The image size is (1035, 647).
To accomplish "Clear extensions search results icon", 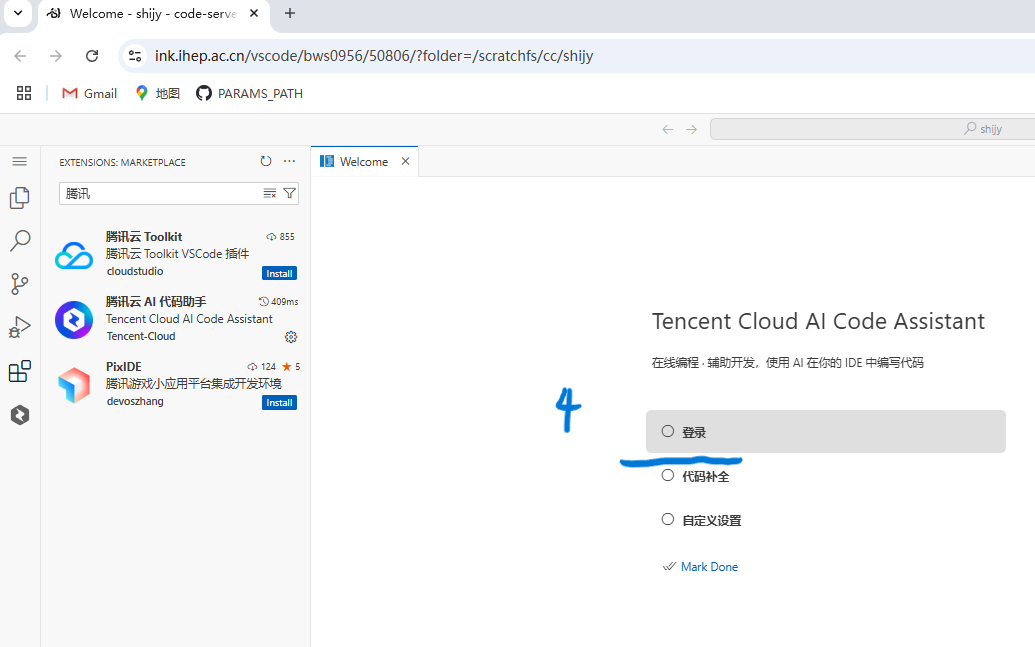I will [x=269, y=193].
